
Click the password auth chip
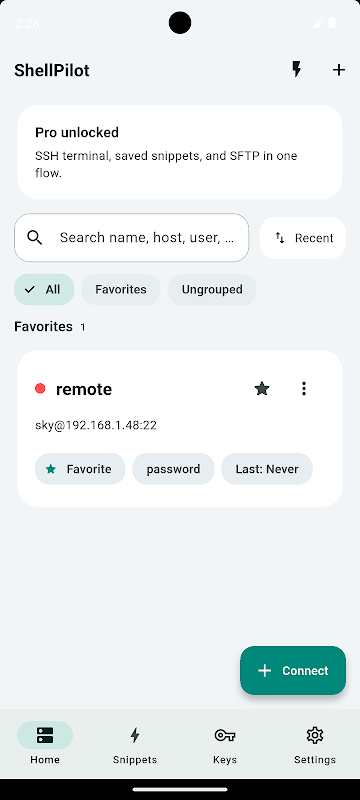[173, 469]
